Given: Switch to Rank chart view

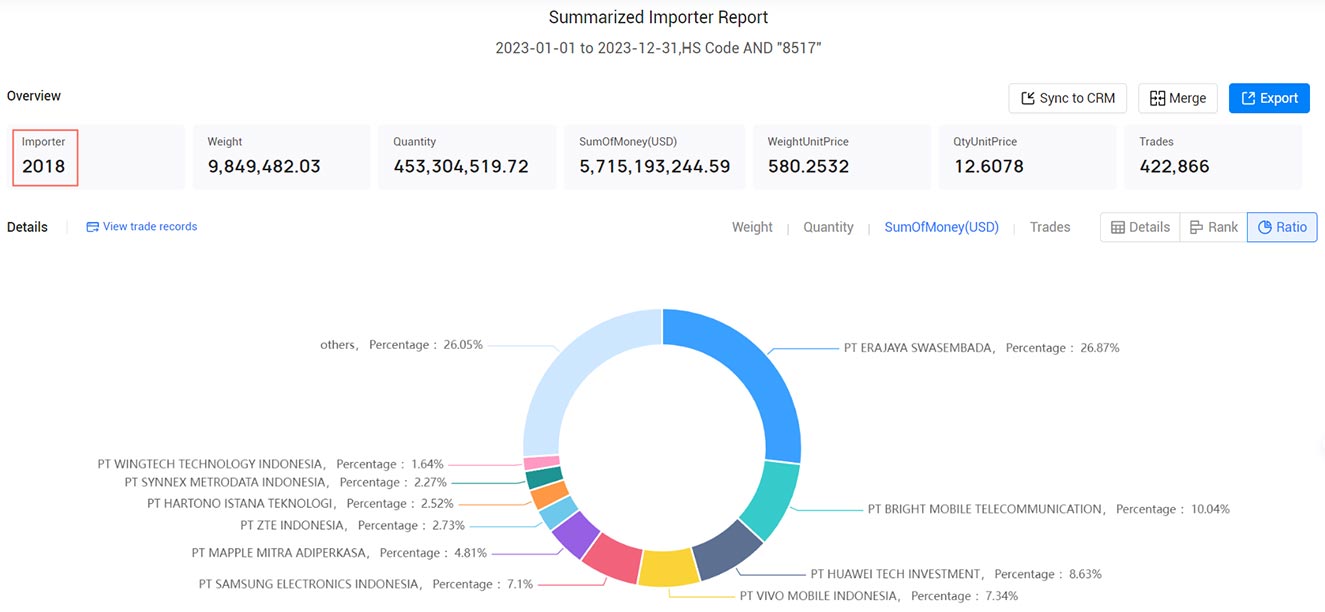Looking at the screenshot, I should click(1213, 227).
